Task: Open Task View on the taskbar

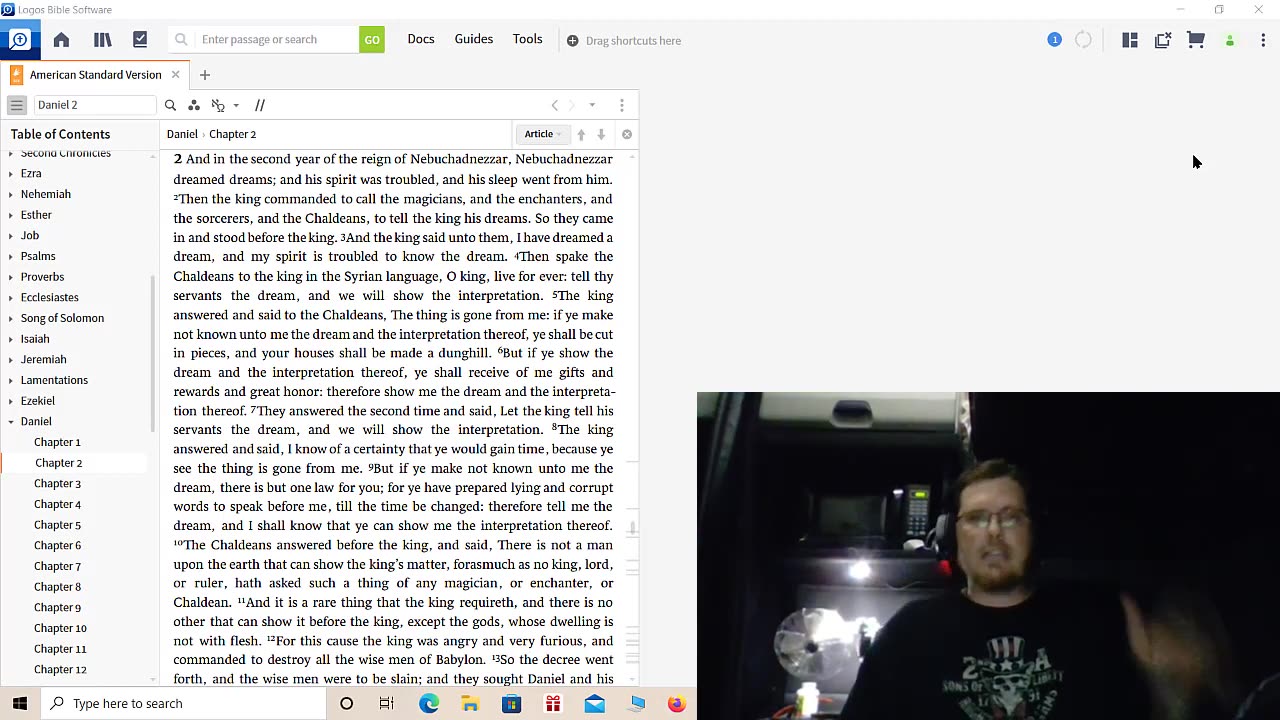Action: tap(387, 704)
